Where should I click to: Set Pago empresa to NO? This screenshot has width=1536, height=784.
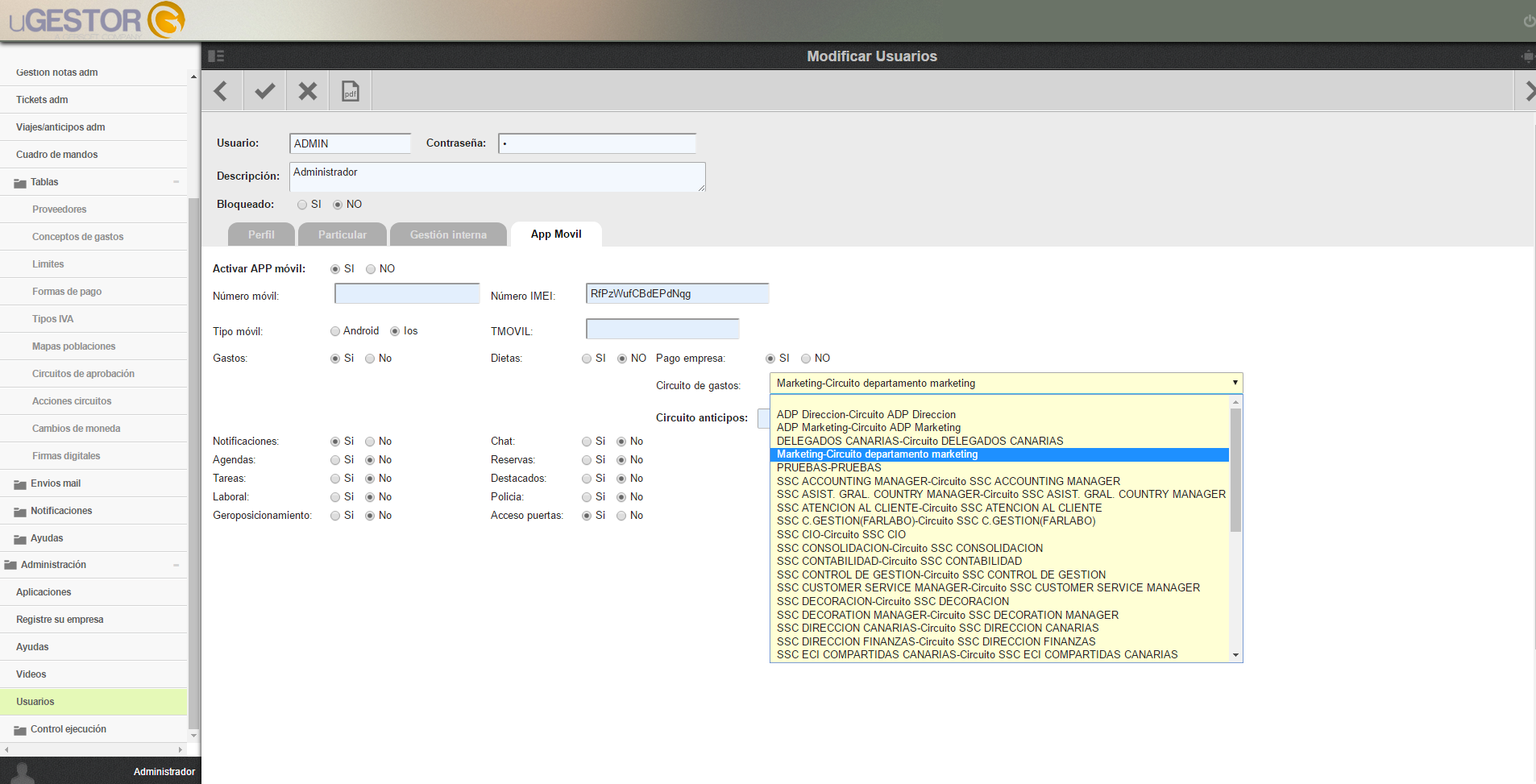click(806, 359)
